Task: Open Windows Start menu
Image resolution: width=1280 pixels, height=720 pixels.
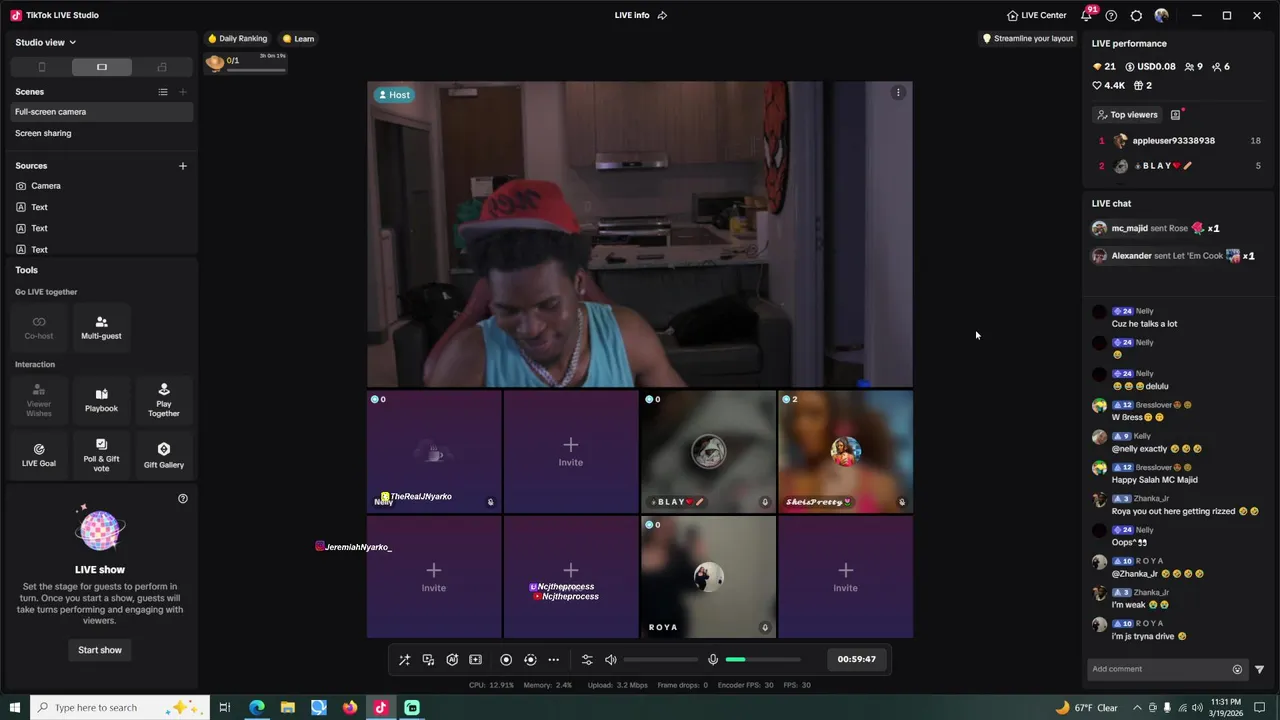Action: (x=15, y=707)
